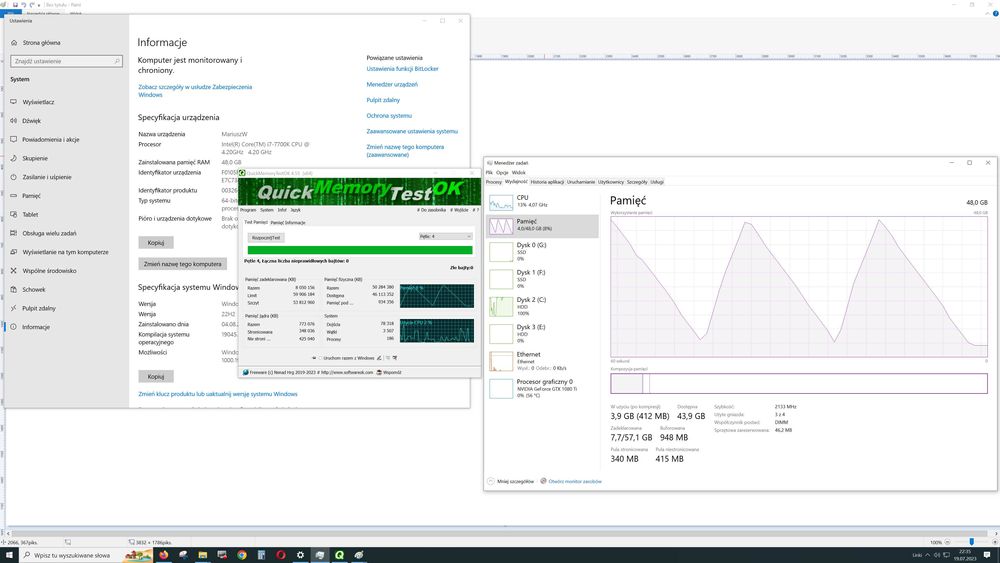1000x563 pixels.
Task: Click the green memory test progress bar
Action: tap(360, 251)
